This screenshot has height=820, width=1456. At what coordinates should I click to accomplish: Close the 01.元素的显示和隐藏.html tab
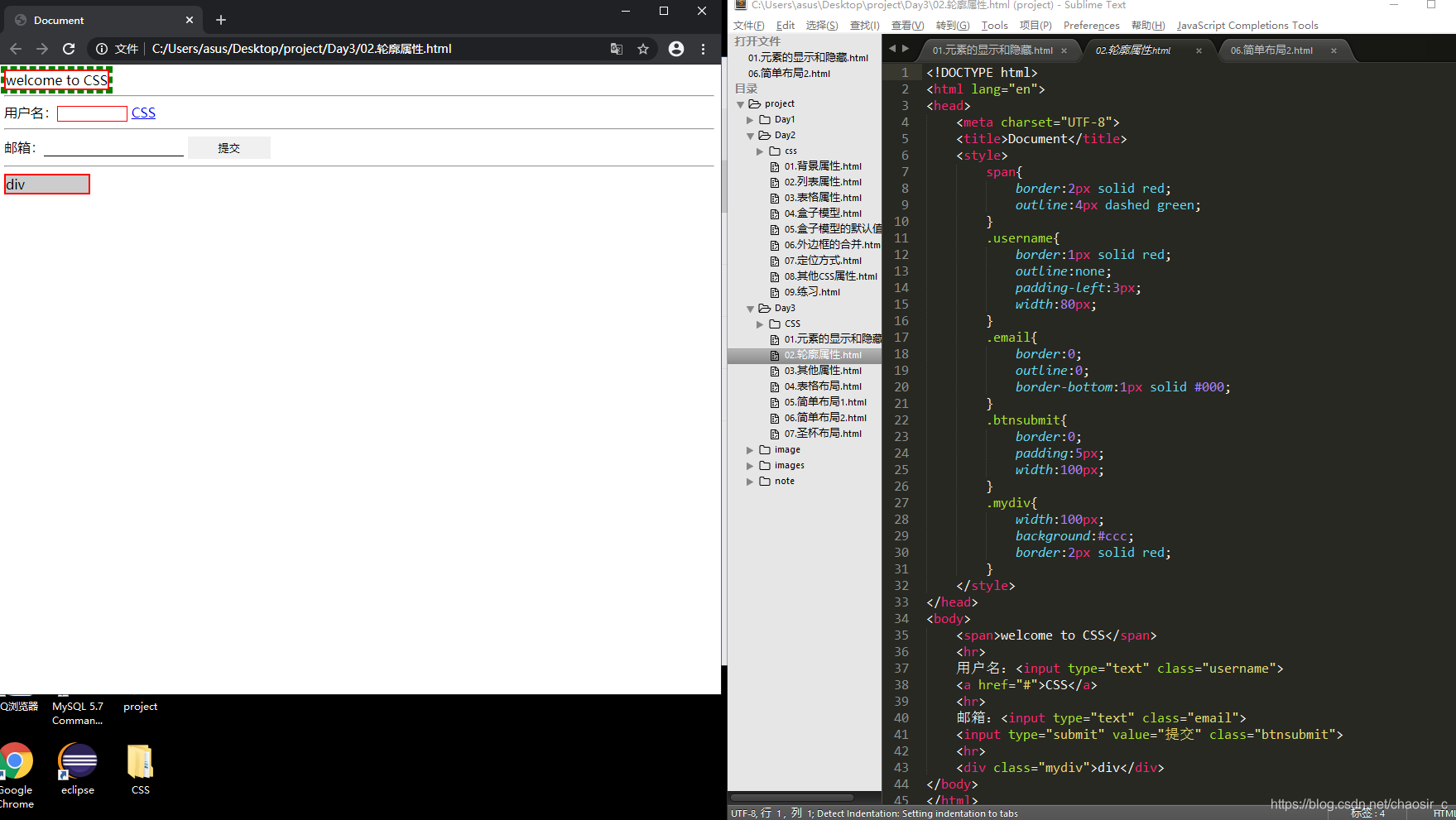point(1064,50)
